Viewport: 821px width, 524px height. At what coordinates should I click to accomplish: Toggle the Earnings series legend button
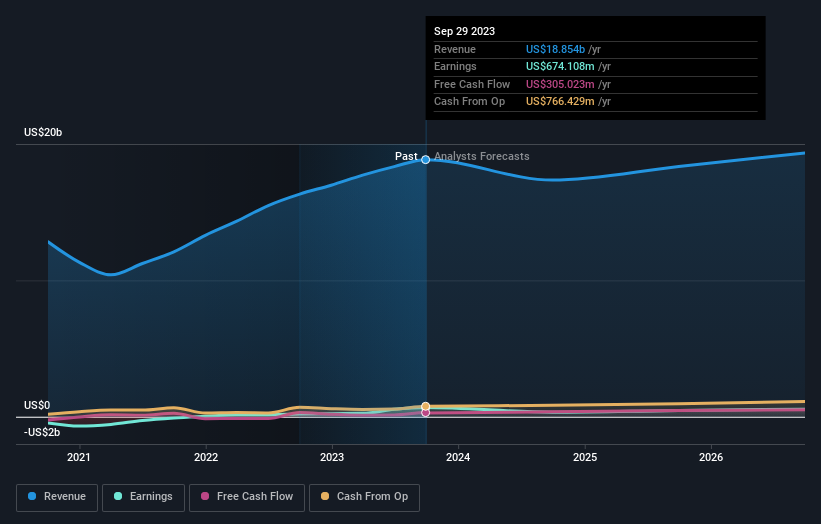(x=143, y=497)
